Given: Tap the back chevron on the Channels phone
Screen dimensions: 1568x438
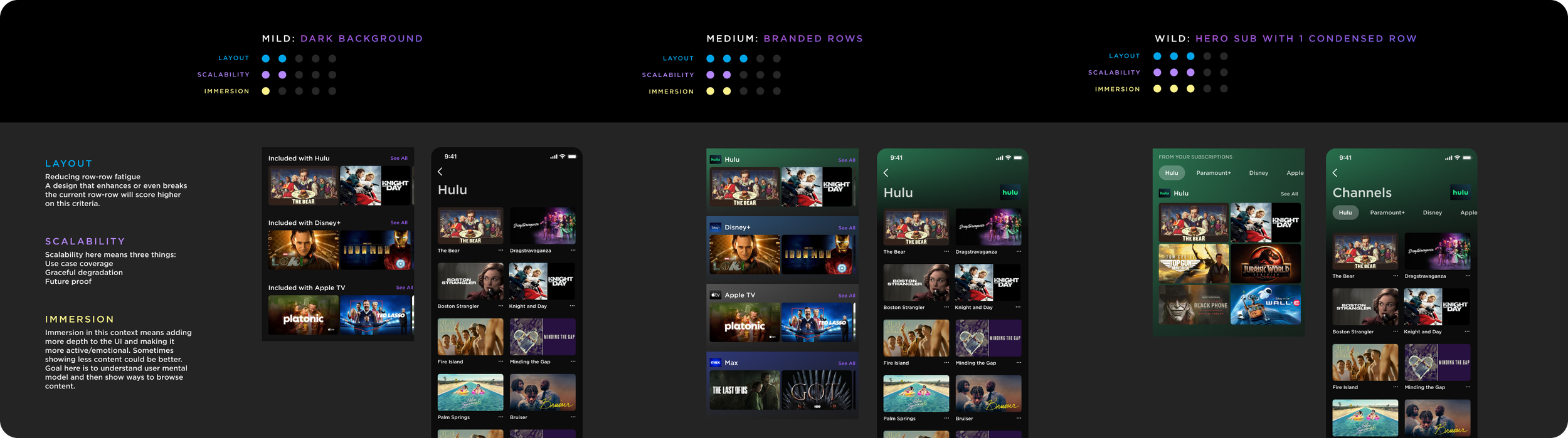Looking at the screenshot, I should 1335,173.
